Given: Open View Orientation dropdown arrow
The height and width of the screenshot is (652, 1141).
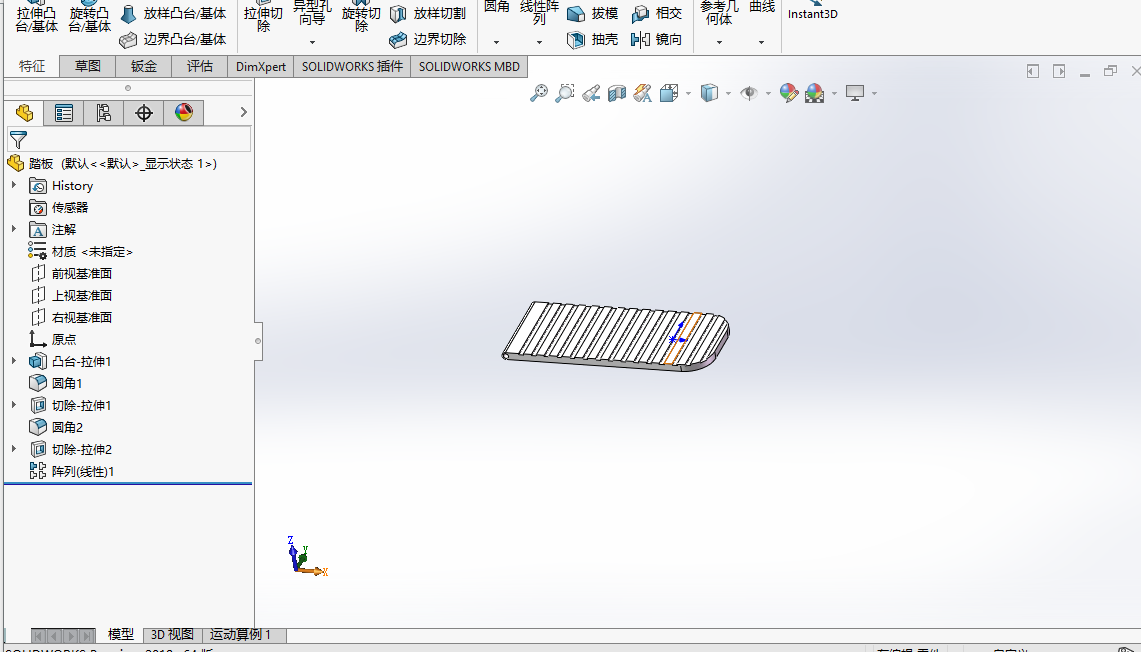Looking at the screenshot, I should coord(688,94).
